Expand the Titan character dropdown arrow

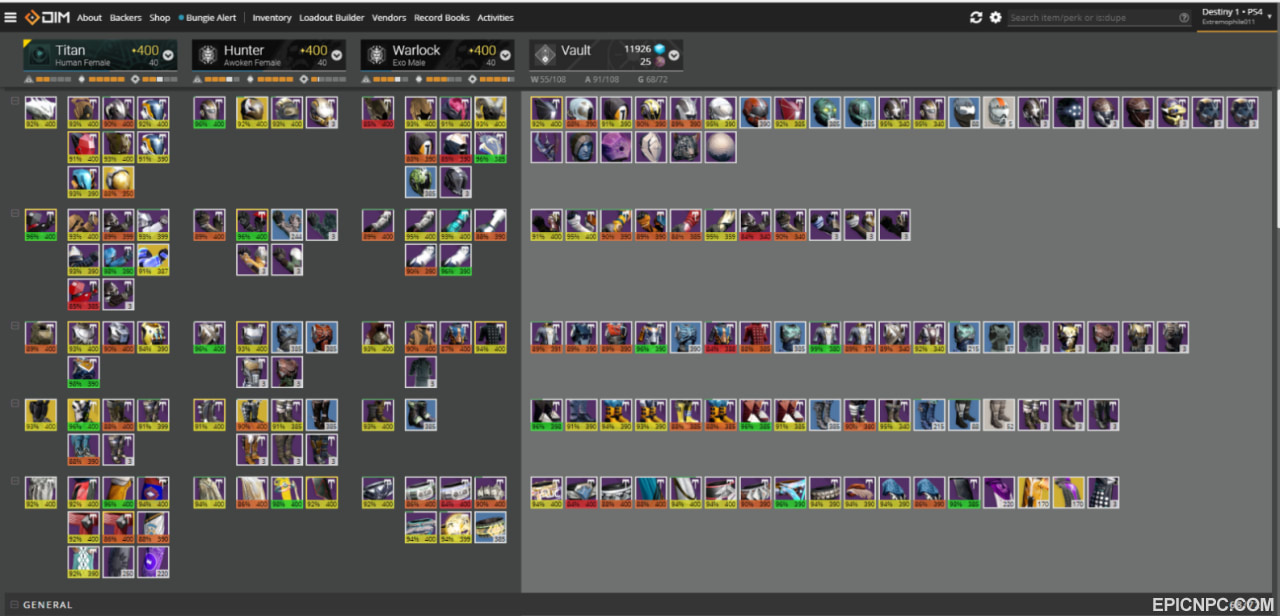168,55
